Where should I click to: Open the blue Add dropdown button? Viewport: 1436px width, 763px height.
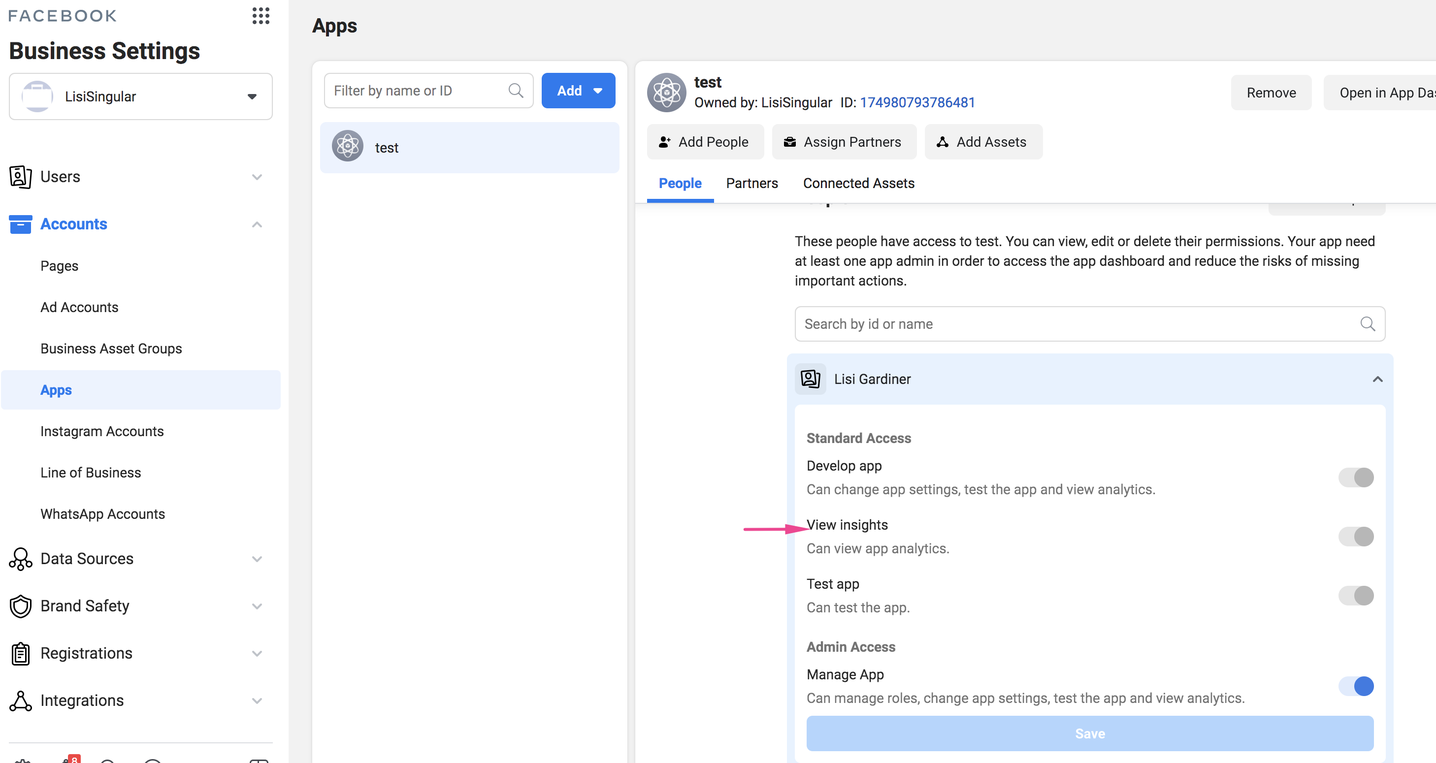tap(578, 91)
